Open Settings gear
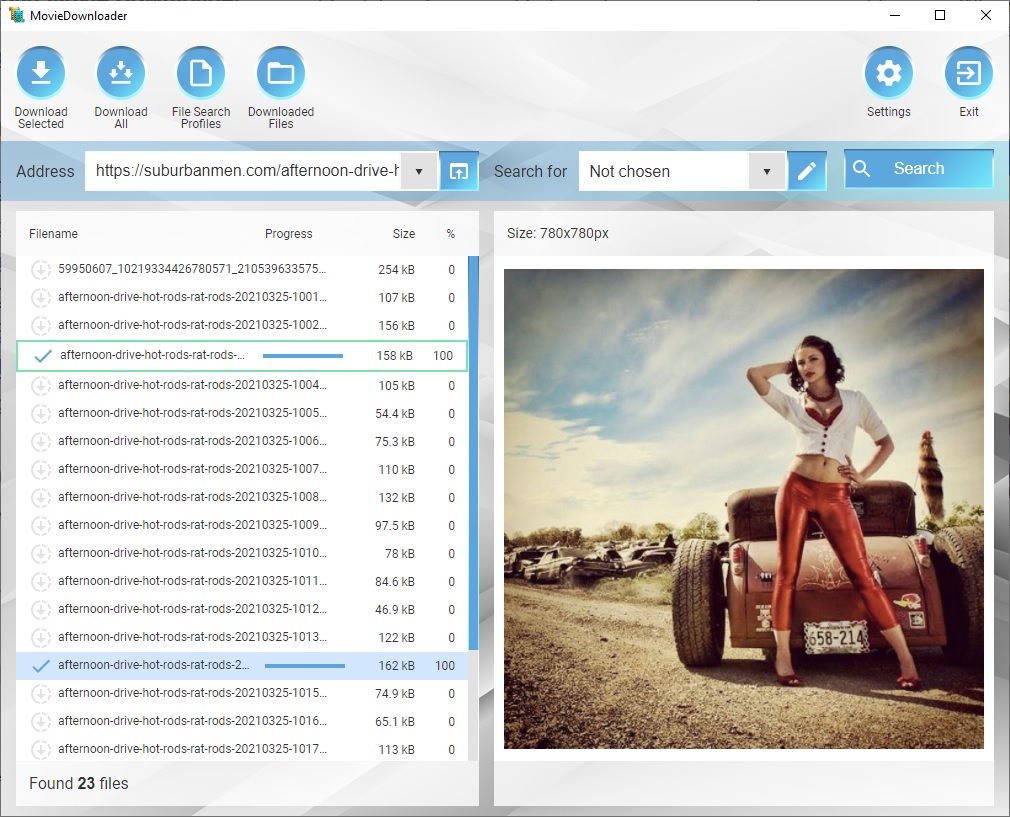Image resolution: width=1010 pixels, height=817 pixels. 888,73
